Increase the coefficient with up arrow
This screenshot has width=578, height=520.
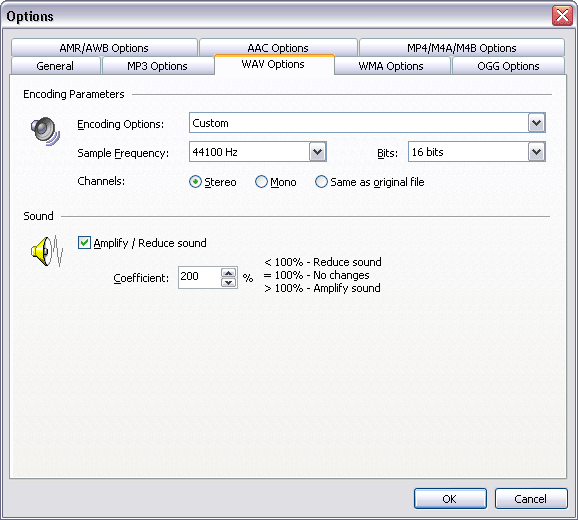pos(229,273)
